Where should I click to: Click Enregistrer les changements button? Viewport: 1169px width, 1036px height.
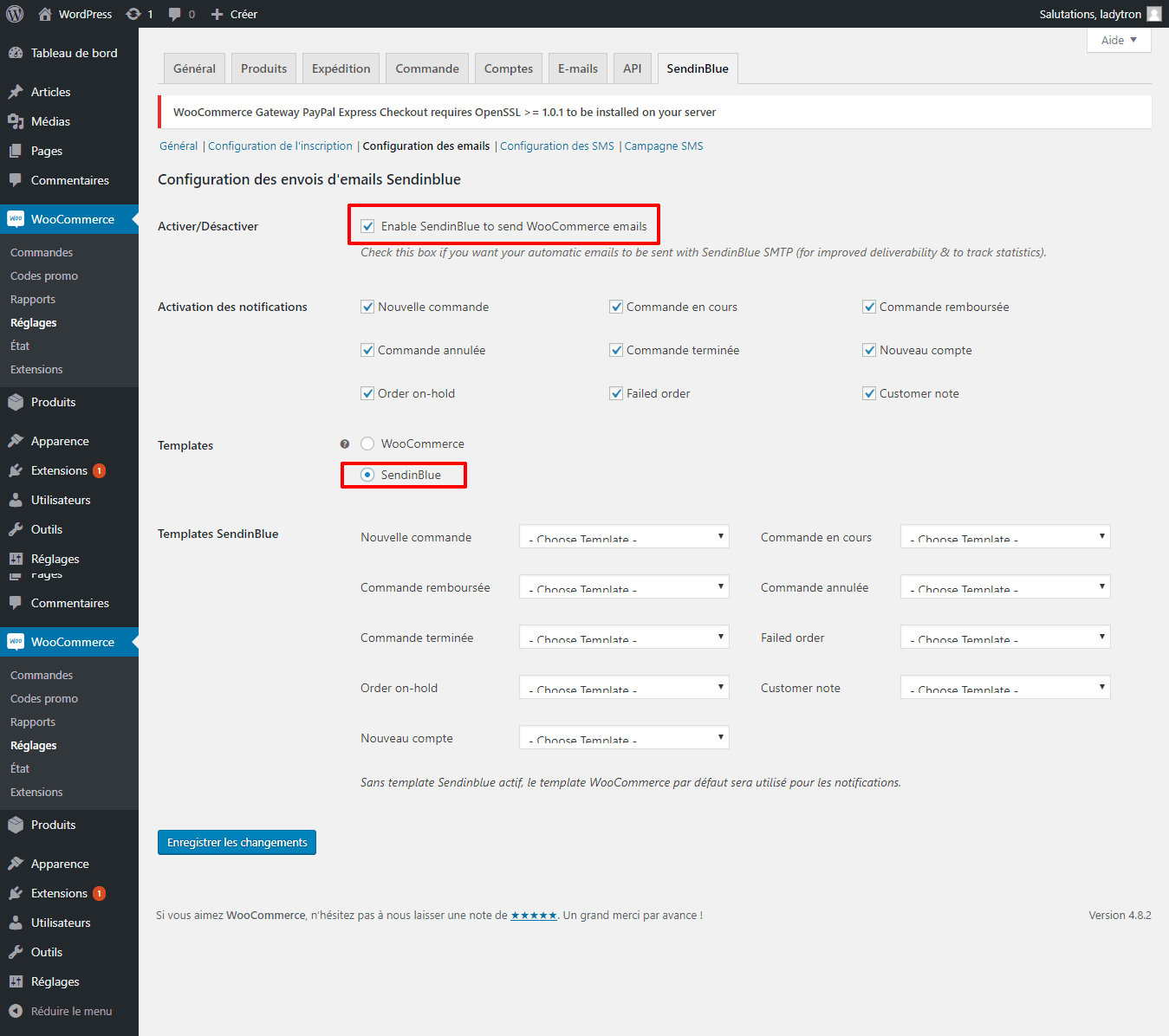[x=237, y=842]
